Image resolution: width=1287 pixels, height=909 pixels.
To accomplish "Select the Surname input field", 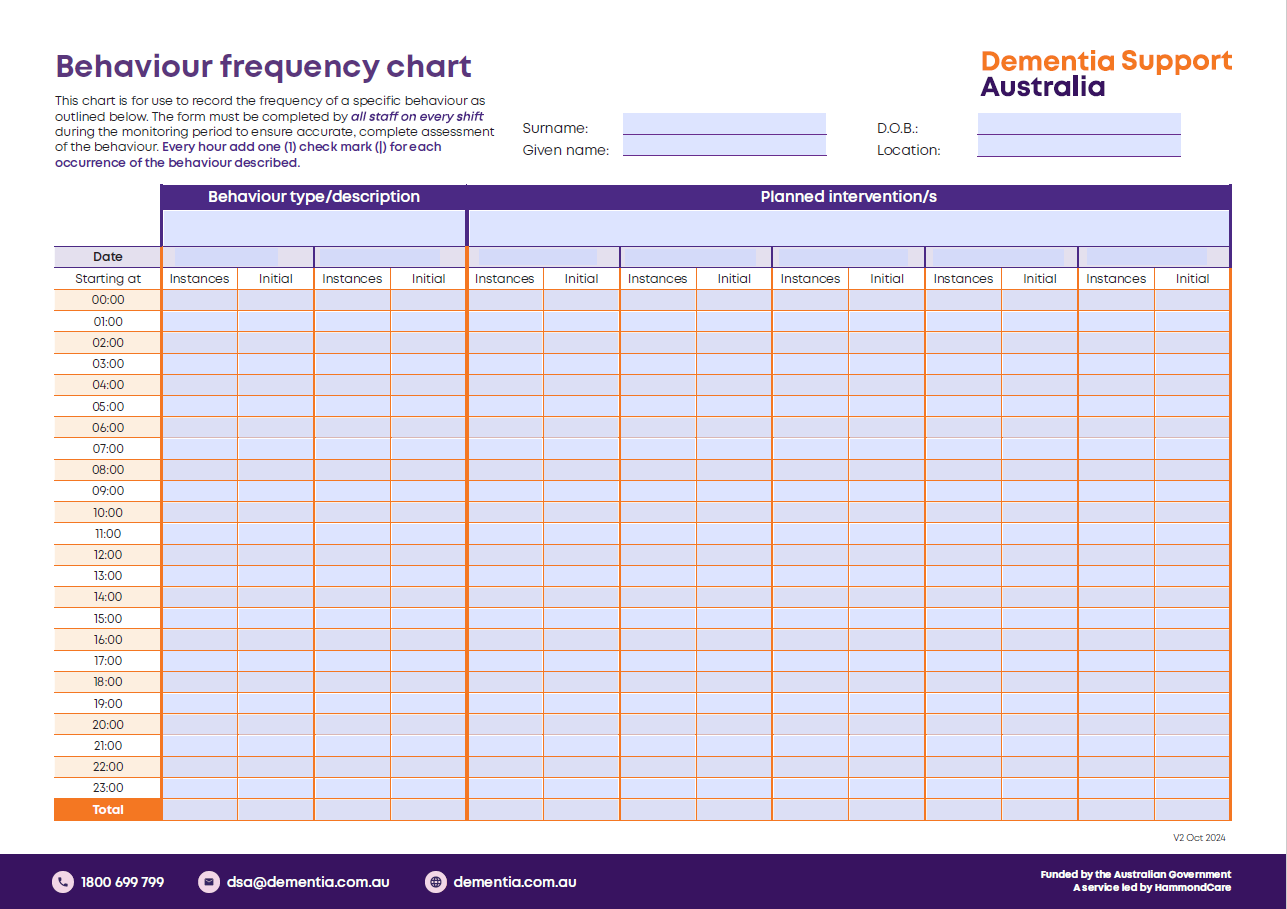I will tap(725, 128).
